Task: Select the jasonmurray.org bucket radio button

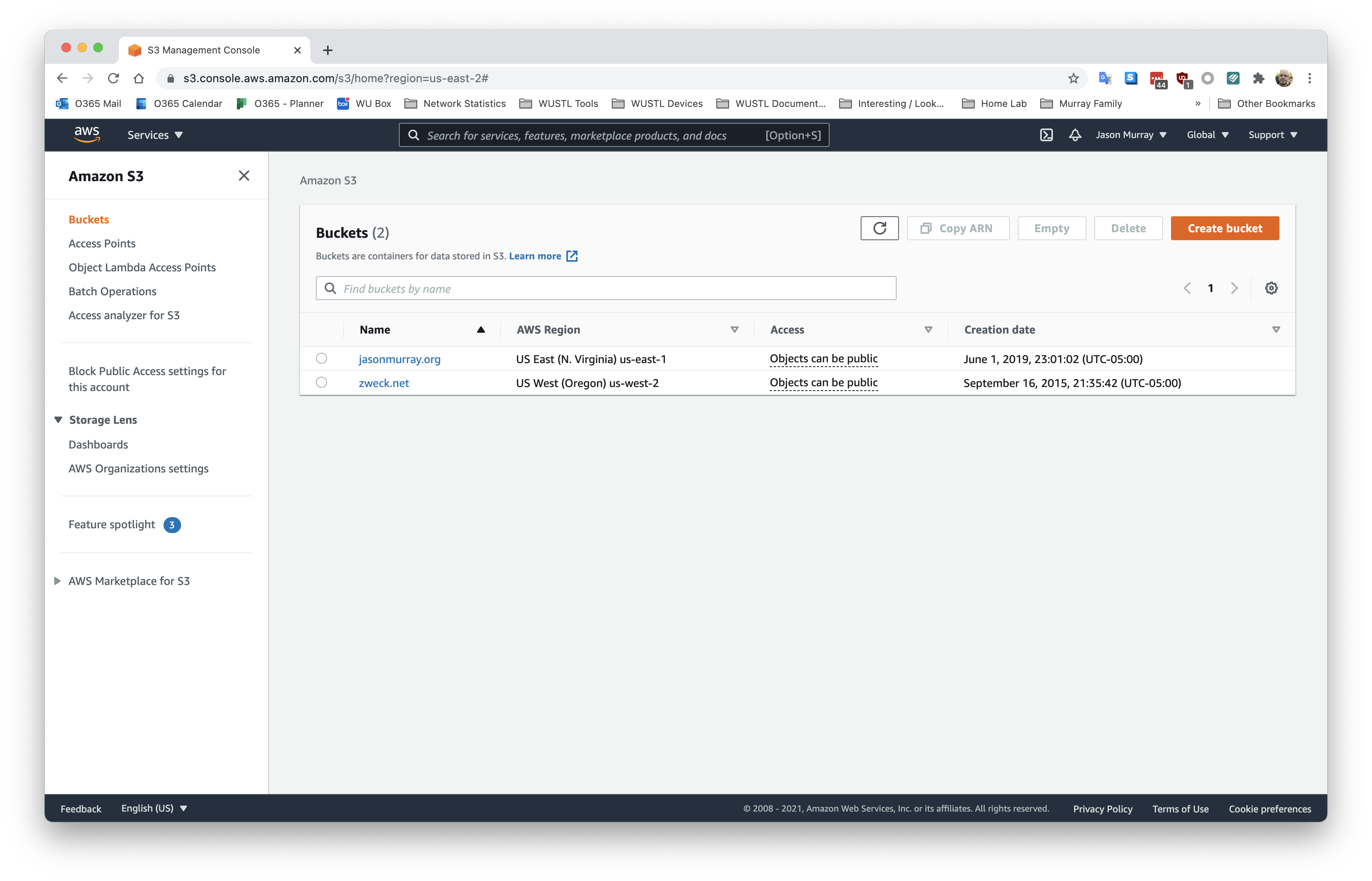Action: (321, 359)
